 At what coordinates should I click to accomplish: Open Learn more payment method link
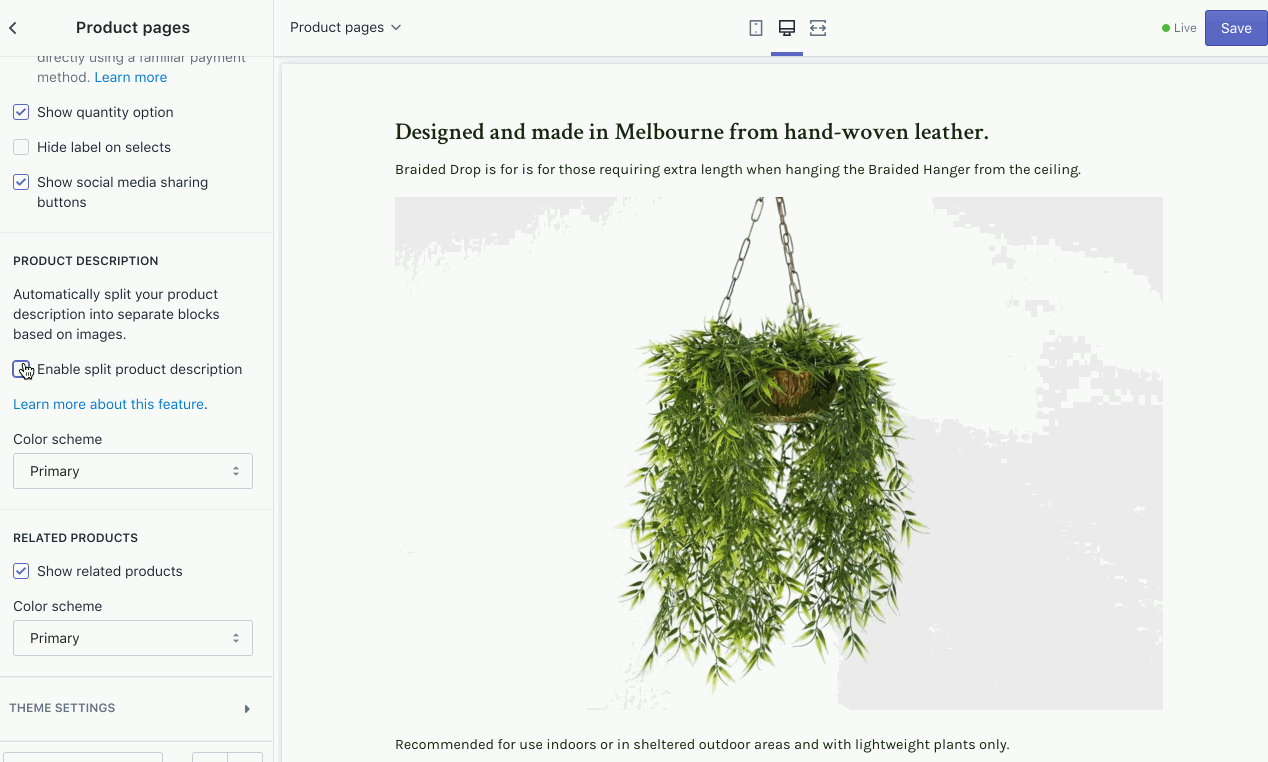click(x=131, y=77)
